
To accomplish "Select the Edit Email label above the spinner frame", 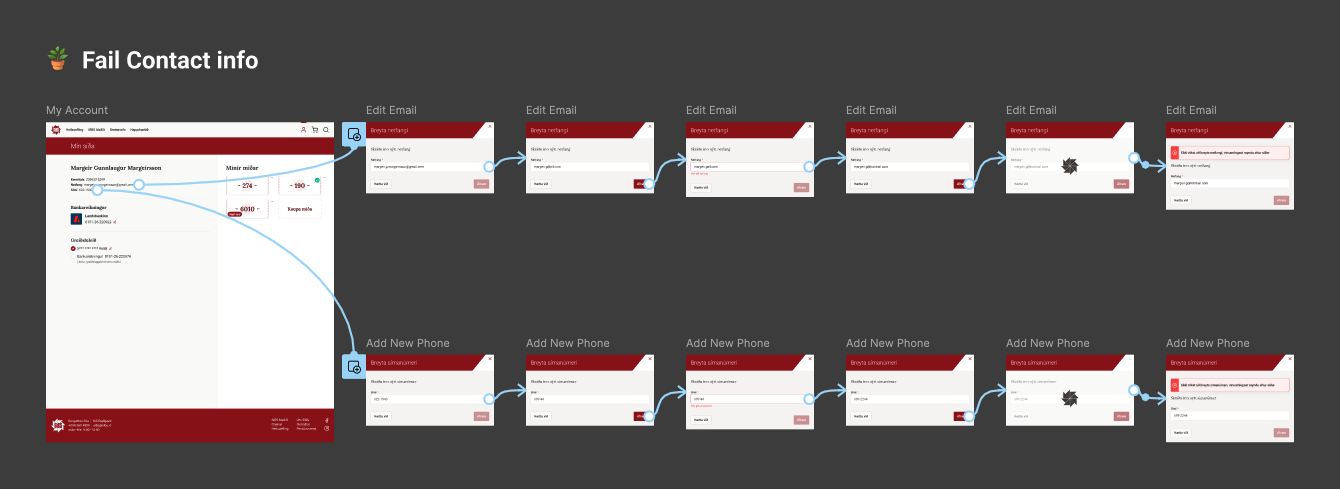I will [1031, 110].
